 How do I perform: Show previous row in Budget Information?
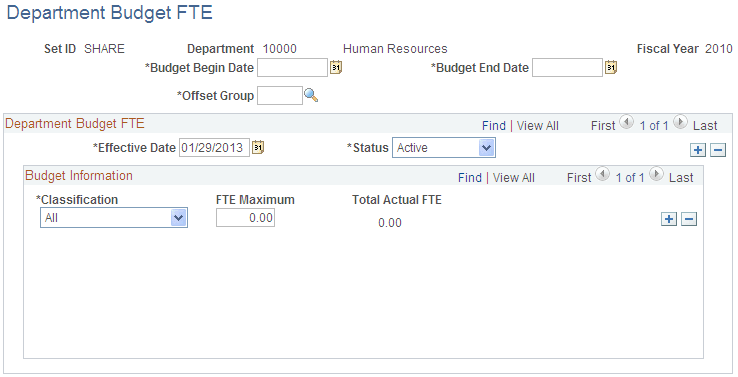(602, 174)
